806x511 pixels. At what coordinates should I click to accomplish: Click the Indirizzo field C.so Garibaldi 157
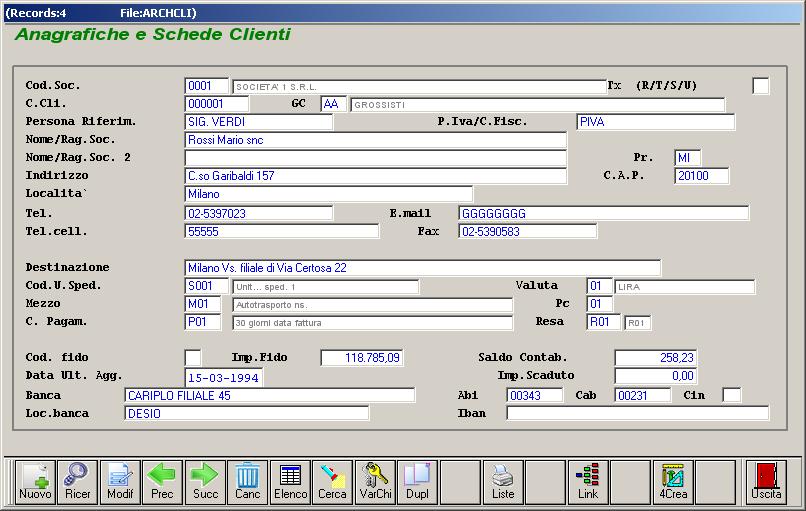(x=376, y=176)
